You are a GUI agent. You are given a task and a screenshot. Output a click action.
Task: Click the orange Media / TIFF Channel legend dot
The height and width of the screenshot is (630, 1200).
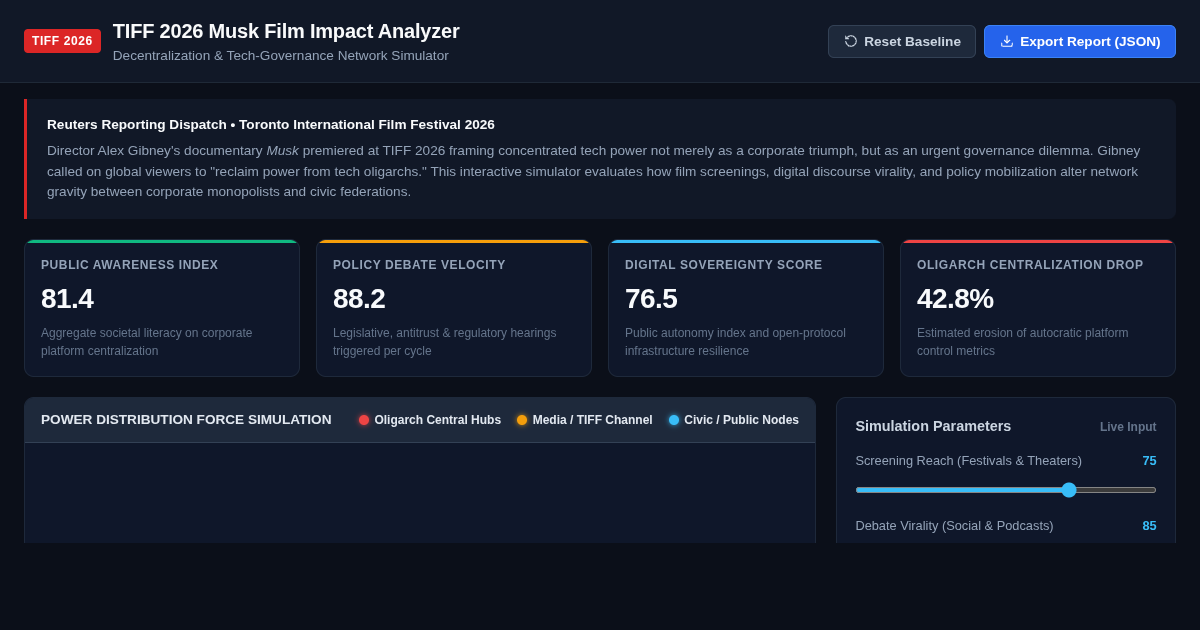(x=522, y=420)
